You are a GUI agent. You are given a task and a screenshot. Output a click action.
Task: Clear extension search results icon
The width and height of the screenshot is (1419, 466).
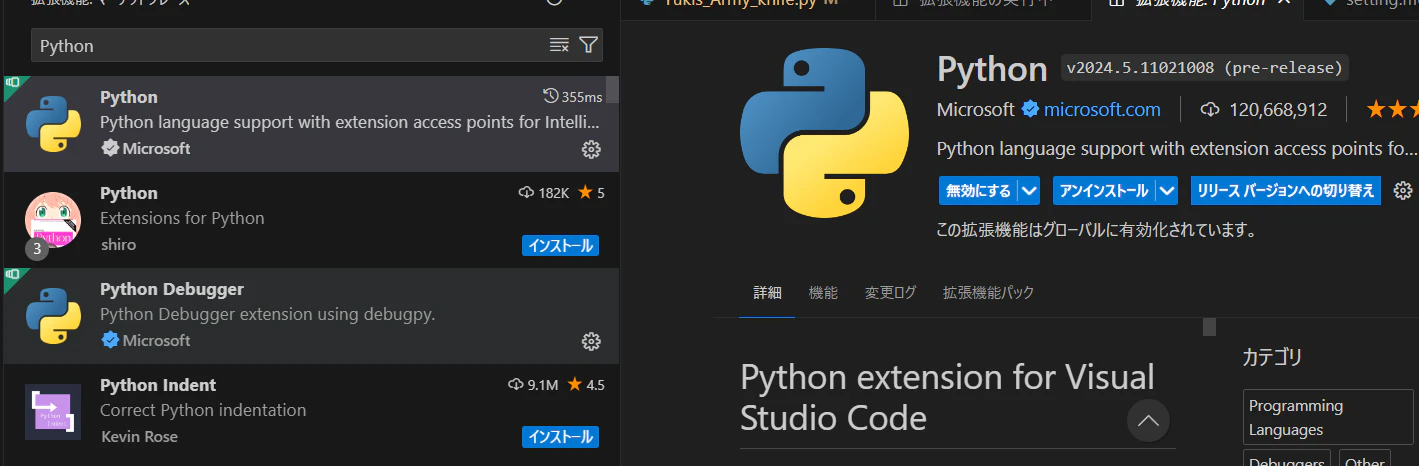(x=559, y=45)
